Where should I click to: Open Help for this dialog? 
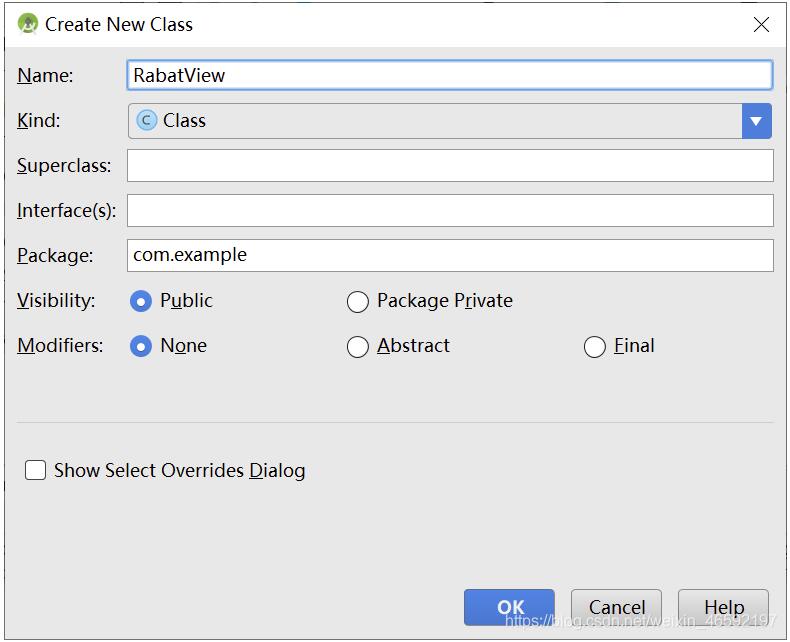point(723,607)
